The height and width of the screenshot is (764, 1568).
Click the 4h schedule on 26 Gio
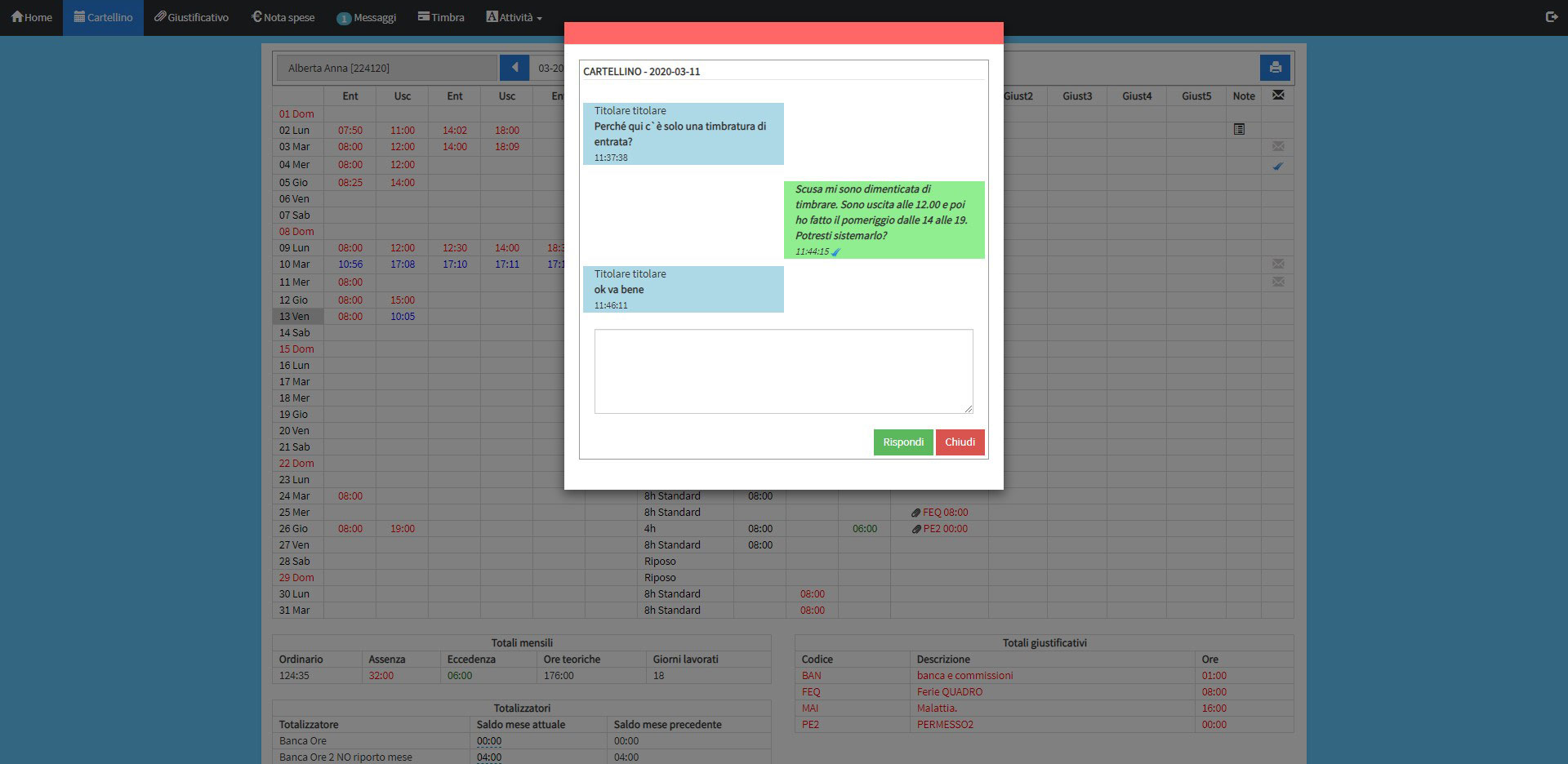pyautogui.click(x=650, y=528)
